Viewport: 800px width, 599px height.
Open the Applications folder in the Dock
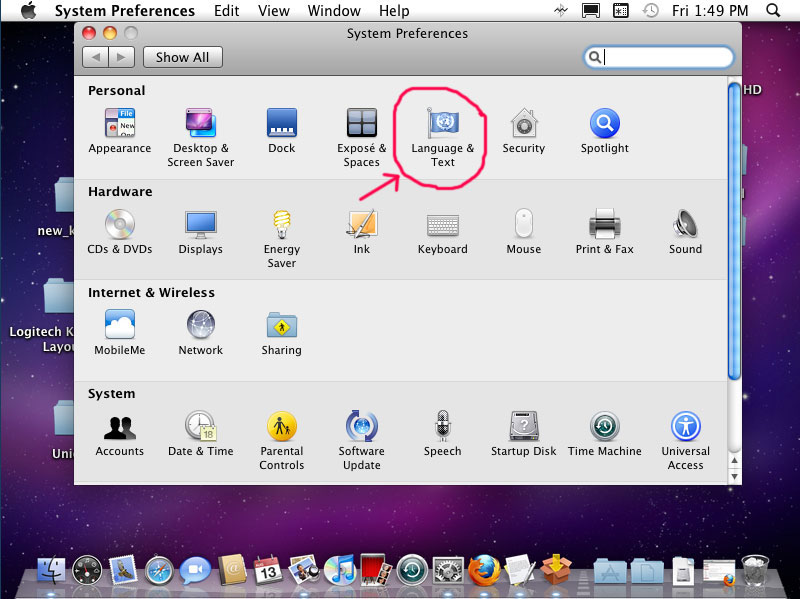[611, 571]
